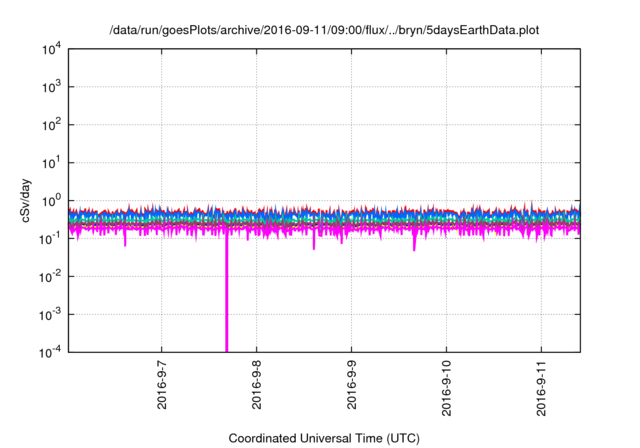Click the 10^3 y-axis tick label

[50, 88]
